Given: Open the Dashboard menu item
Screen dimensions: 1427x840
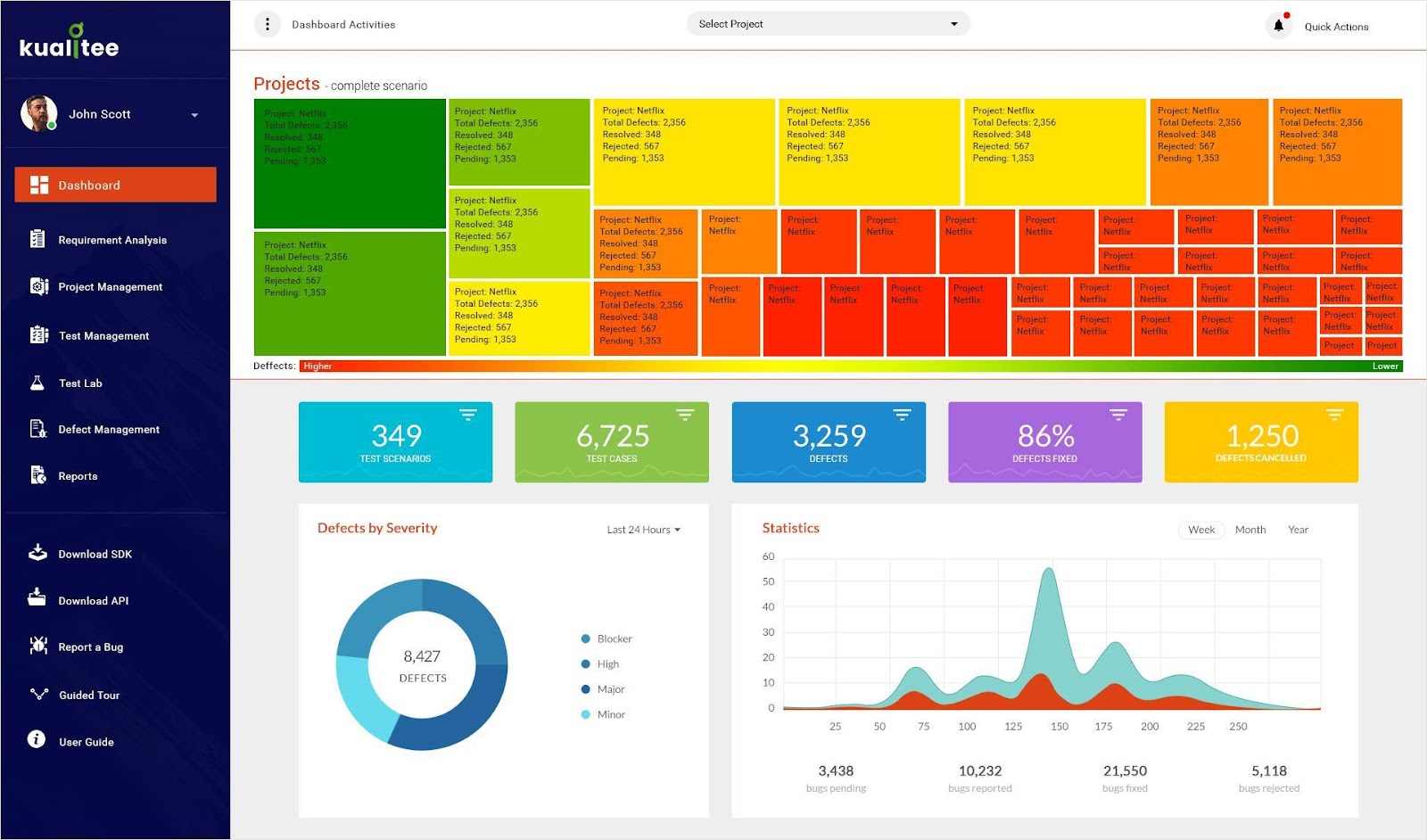Looking at the screenshot, I should pyautogui.click(x=115, y=185).
